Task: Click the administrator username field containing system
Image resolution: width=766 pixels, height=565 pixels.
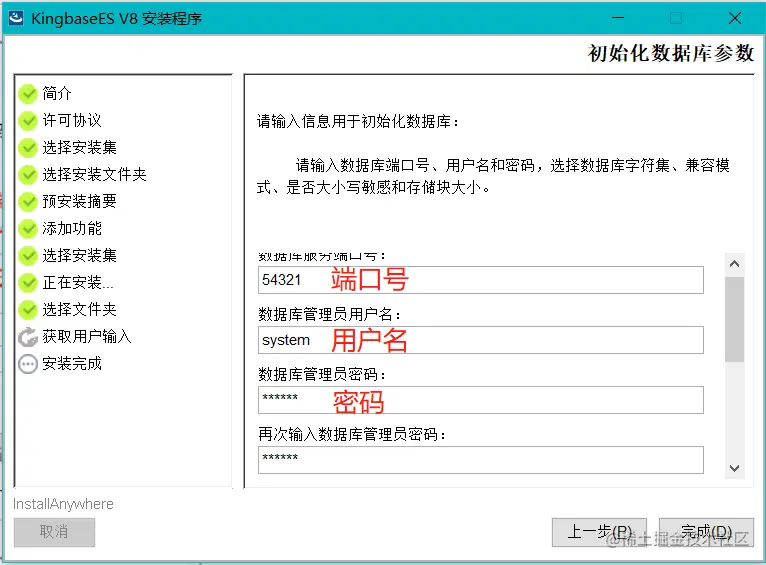Action: tap(481, 340)
